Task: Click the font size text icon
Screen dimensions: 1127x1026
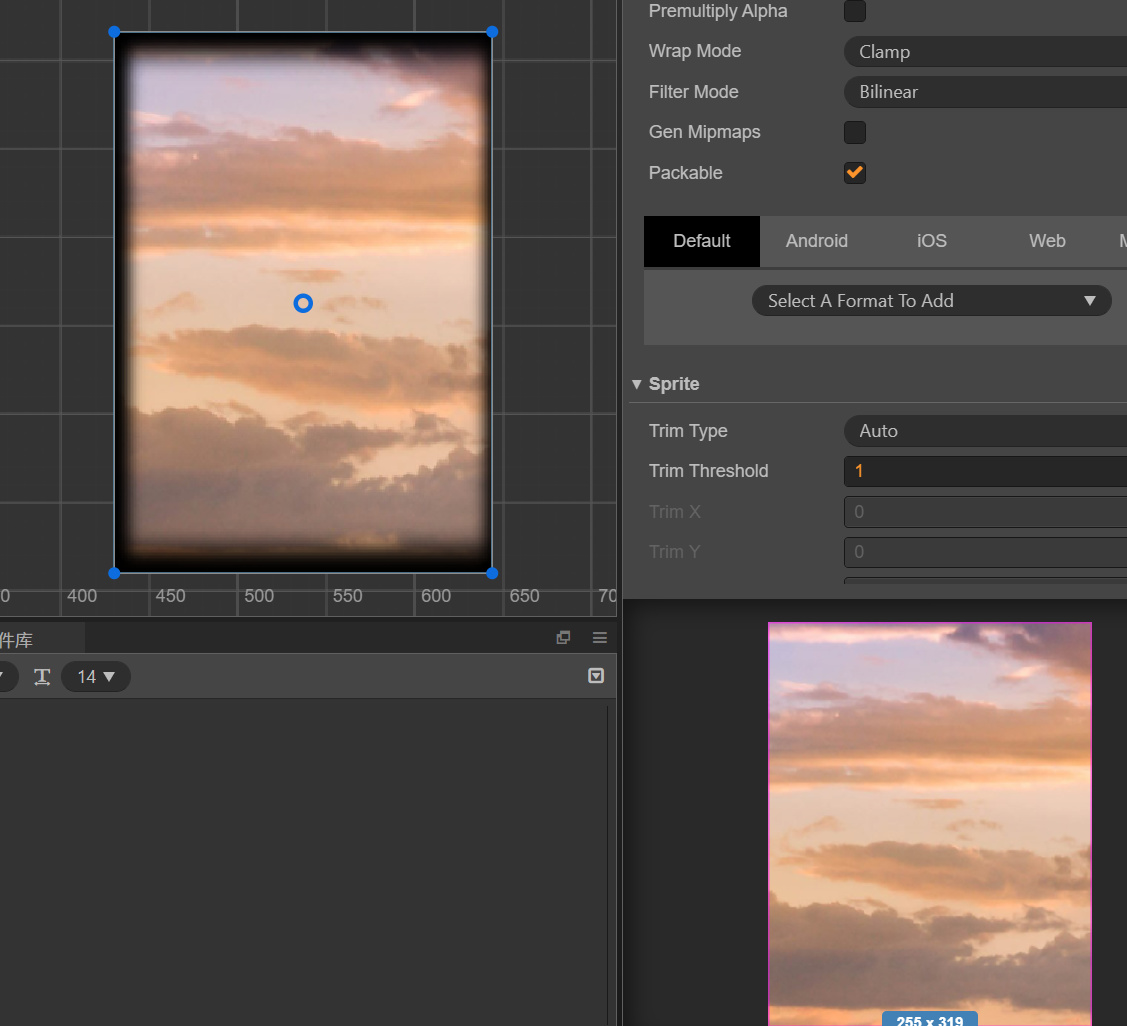Action: (x=42, y=677)
